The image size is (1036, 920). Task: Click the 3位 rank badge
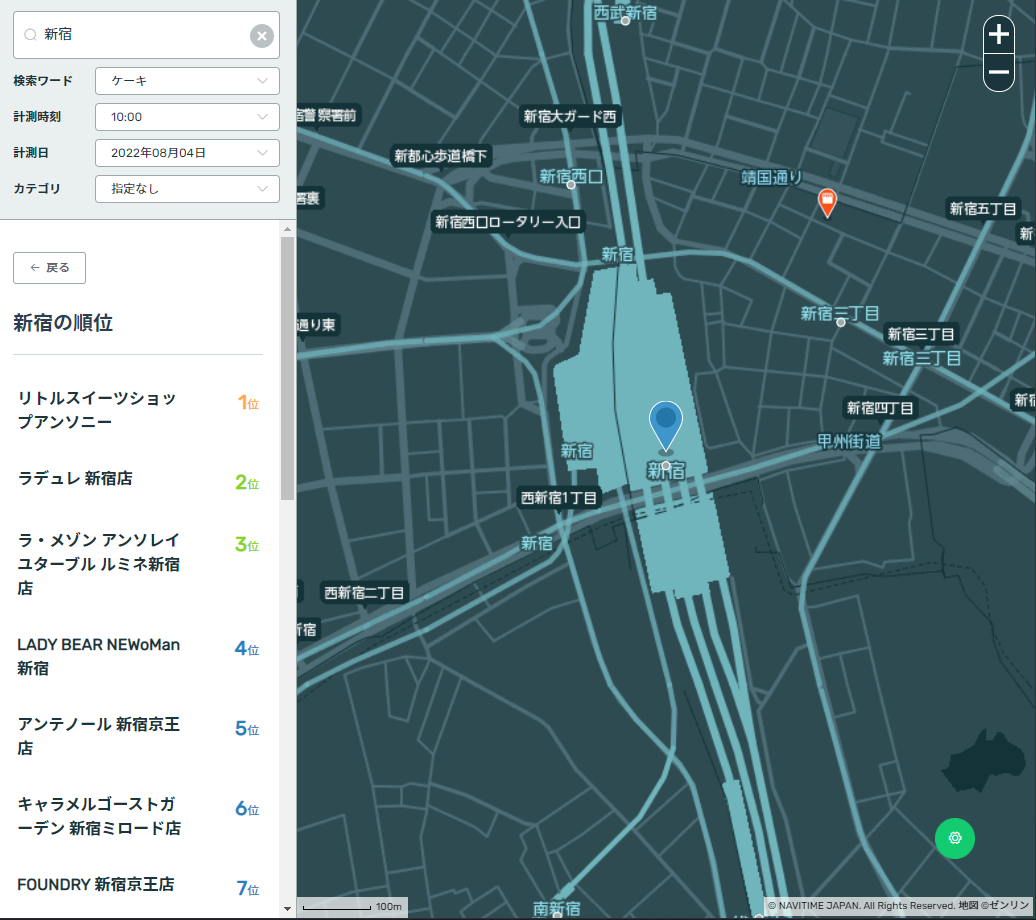click(x=247, y=545)
